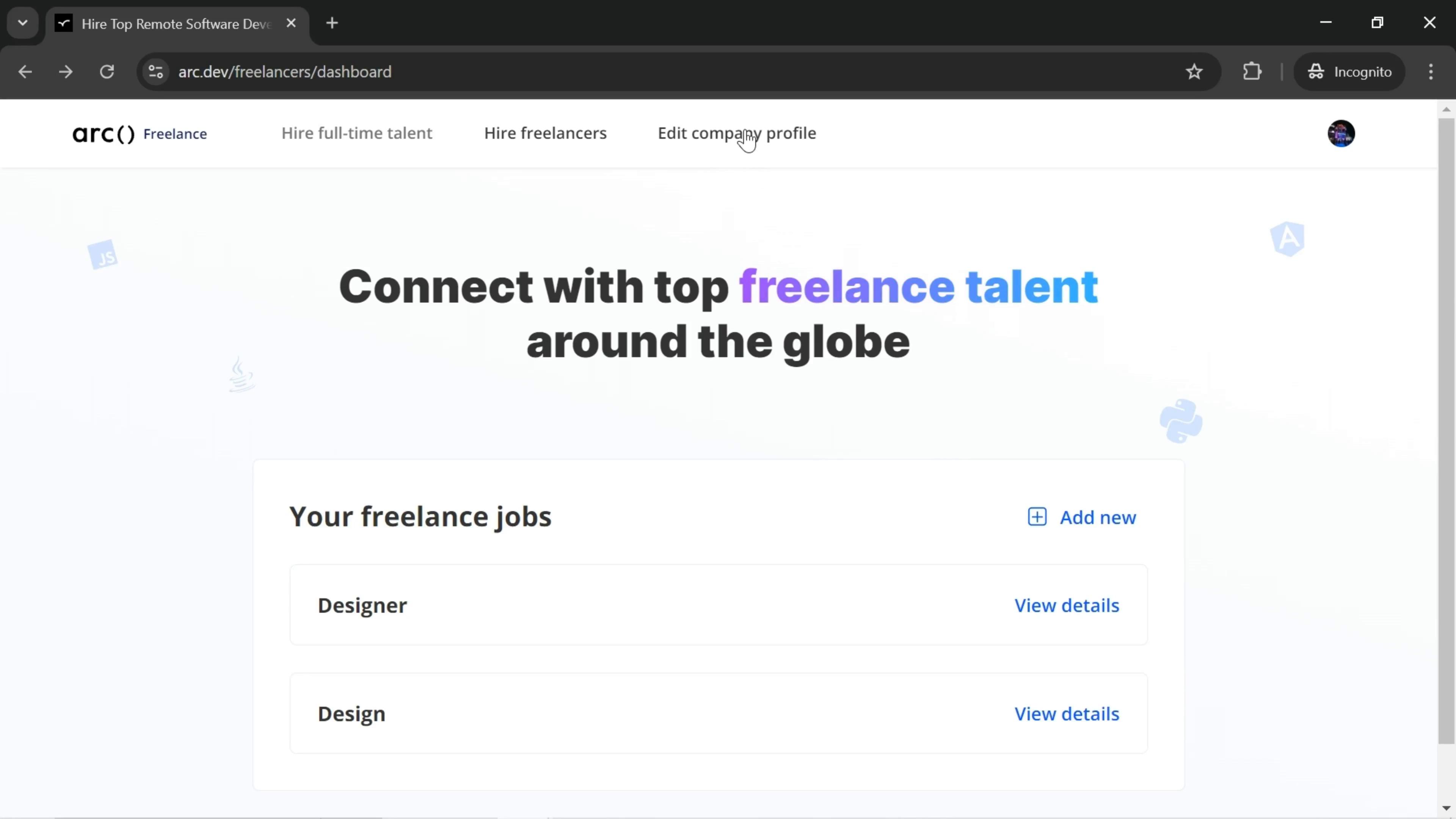Select the Hire full-time talent menu item
This screenshot has height=819, width=1456.
pyautogui.click(x=358, y=133)
